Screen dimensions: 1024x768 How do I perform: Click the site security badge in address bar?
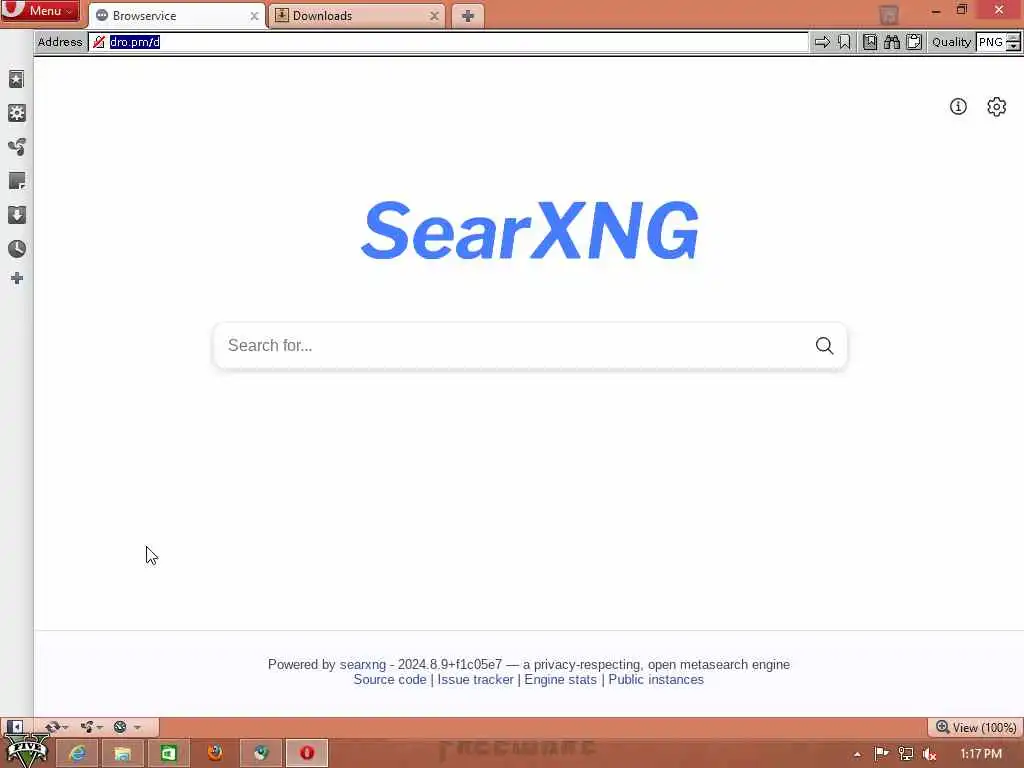click(99, 42)
